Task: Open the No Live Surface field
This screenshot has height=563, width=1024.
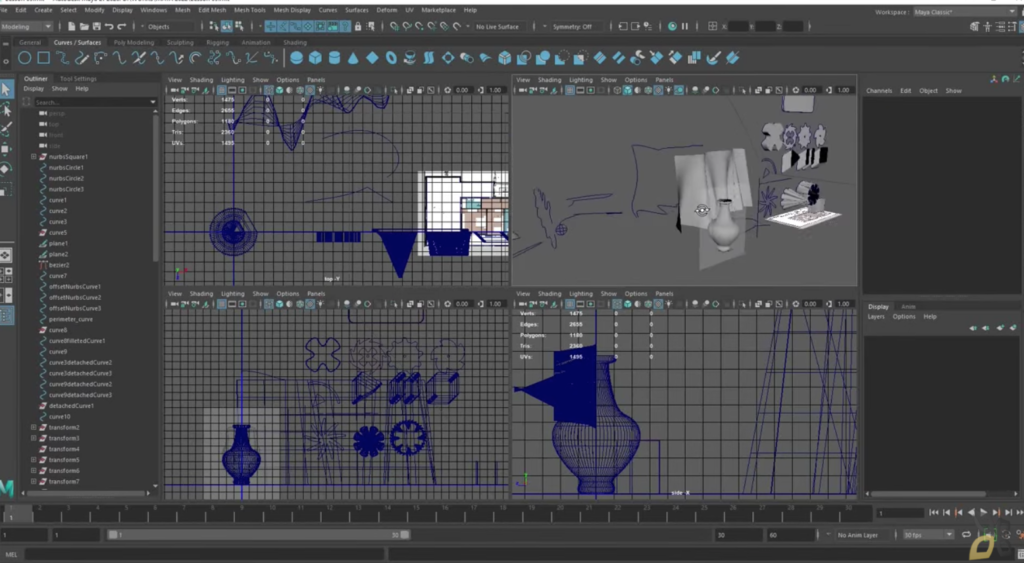Action: pos(498,27)
